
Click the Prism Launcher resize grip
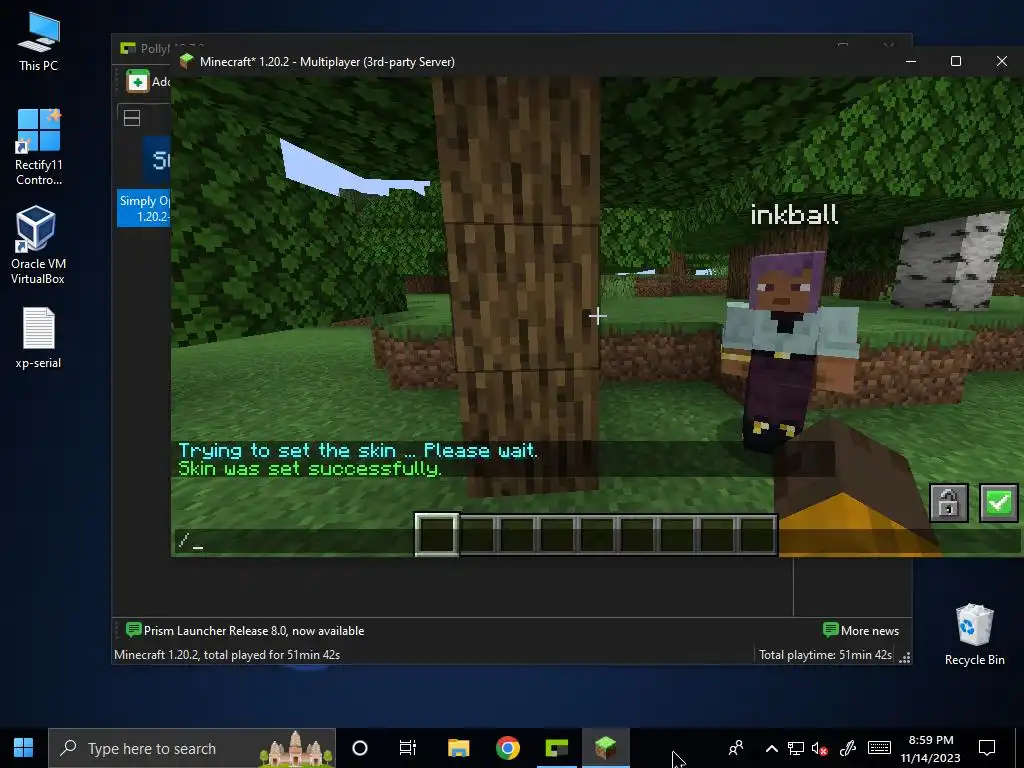tap(904, 658)
